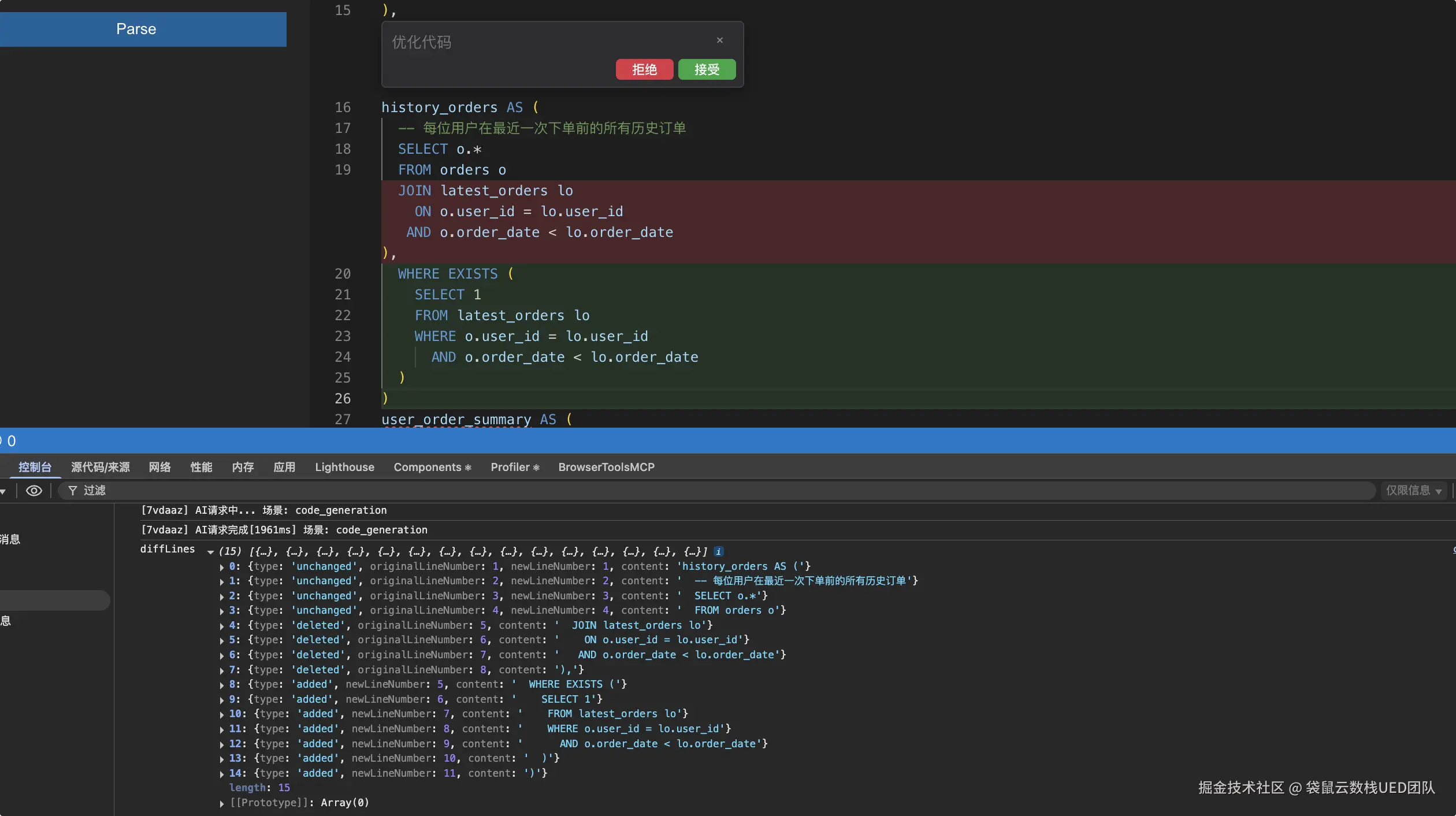The height and width of the screenshot is (816, 1456).
Task: Expand the [[Prototype]] Array(0) entry
Action: (222, 803)
